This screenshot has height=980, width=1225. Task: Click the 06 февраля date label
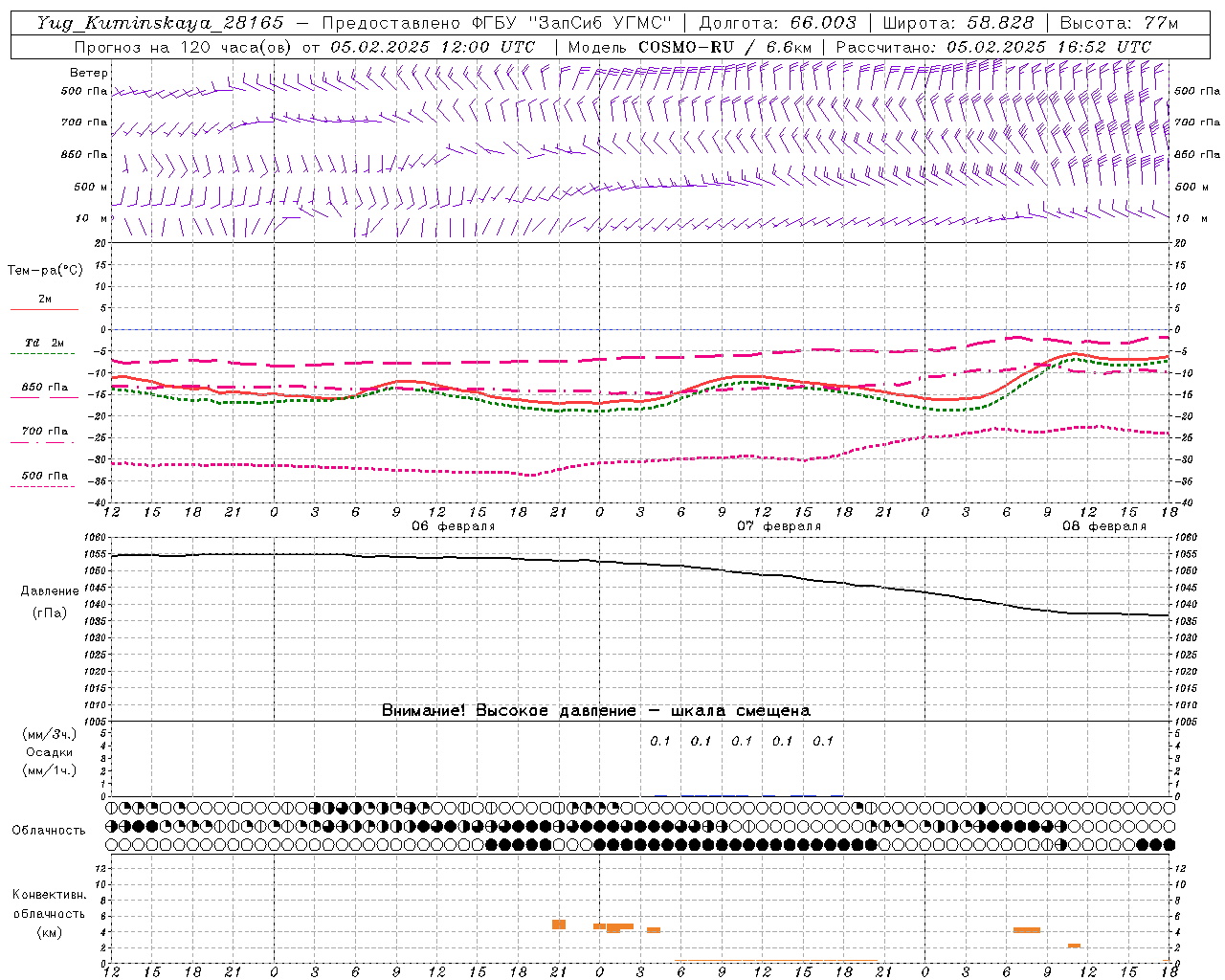pyautogui.click(x=454, y=526)
